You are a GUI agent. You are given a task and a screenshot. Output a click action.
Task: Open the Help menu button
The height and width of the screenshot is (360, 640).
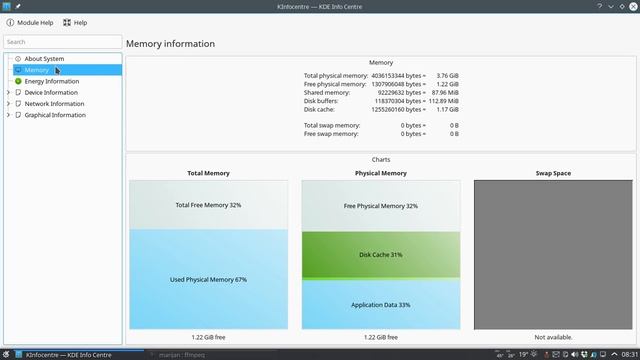(75, 23)
